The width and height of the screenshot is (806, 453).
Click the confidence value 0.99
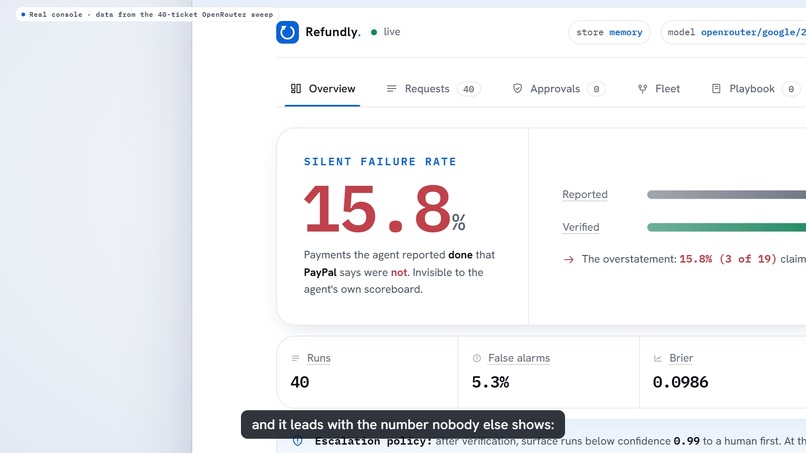pyautogui.click(x=687, y=441)
